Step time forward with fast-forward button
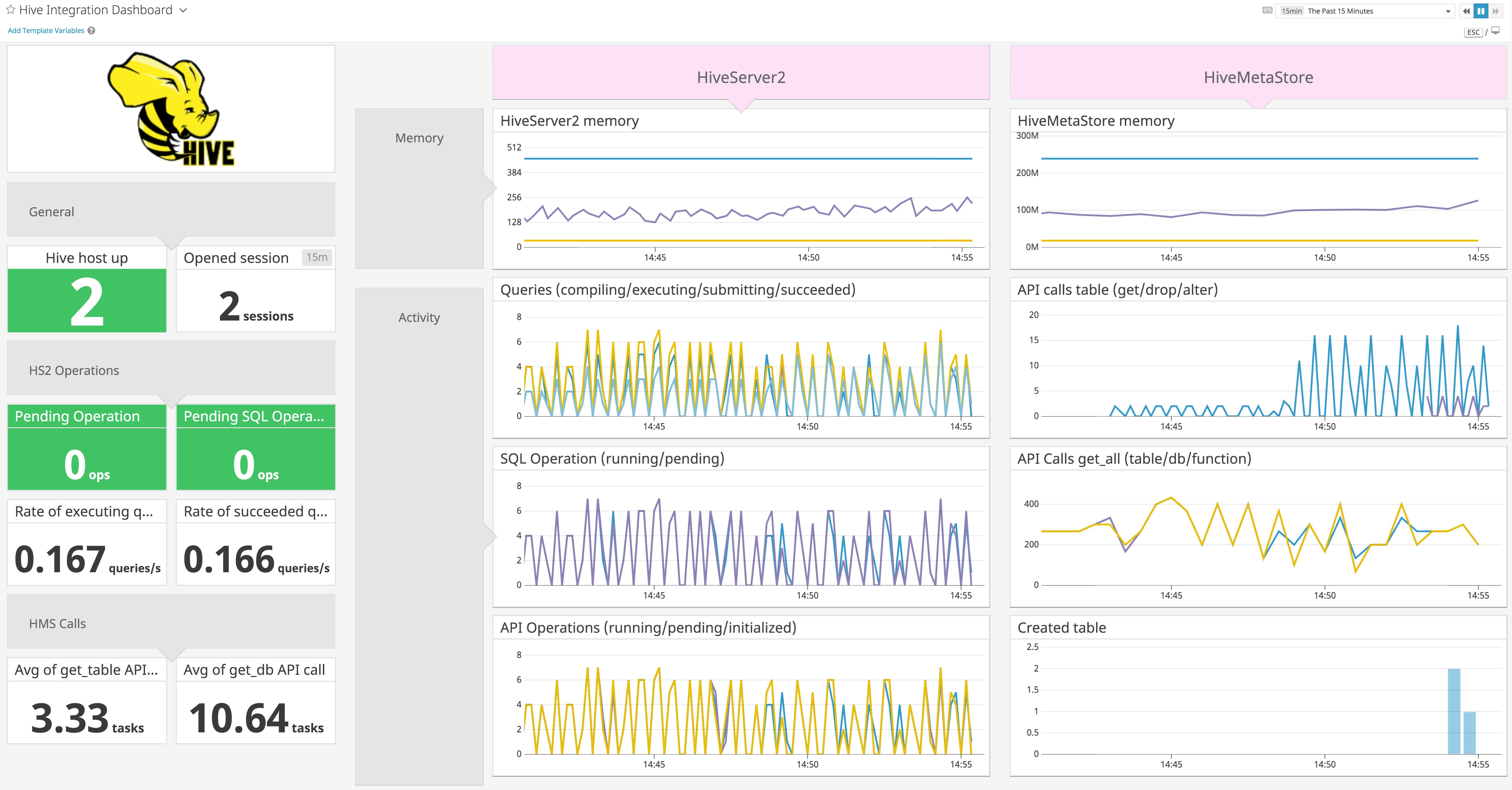Image resolution: width=1512 pixels, height=790 pixels. [1495, 11]
